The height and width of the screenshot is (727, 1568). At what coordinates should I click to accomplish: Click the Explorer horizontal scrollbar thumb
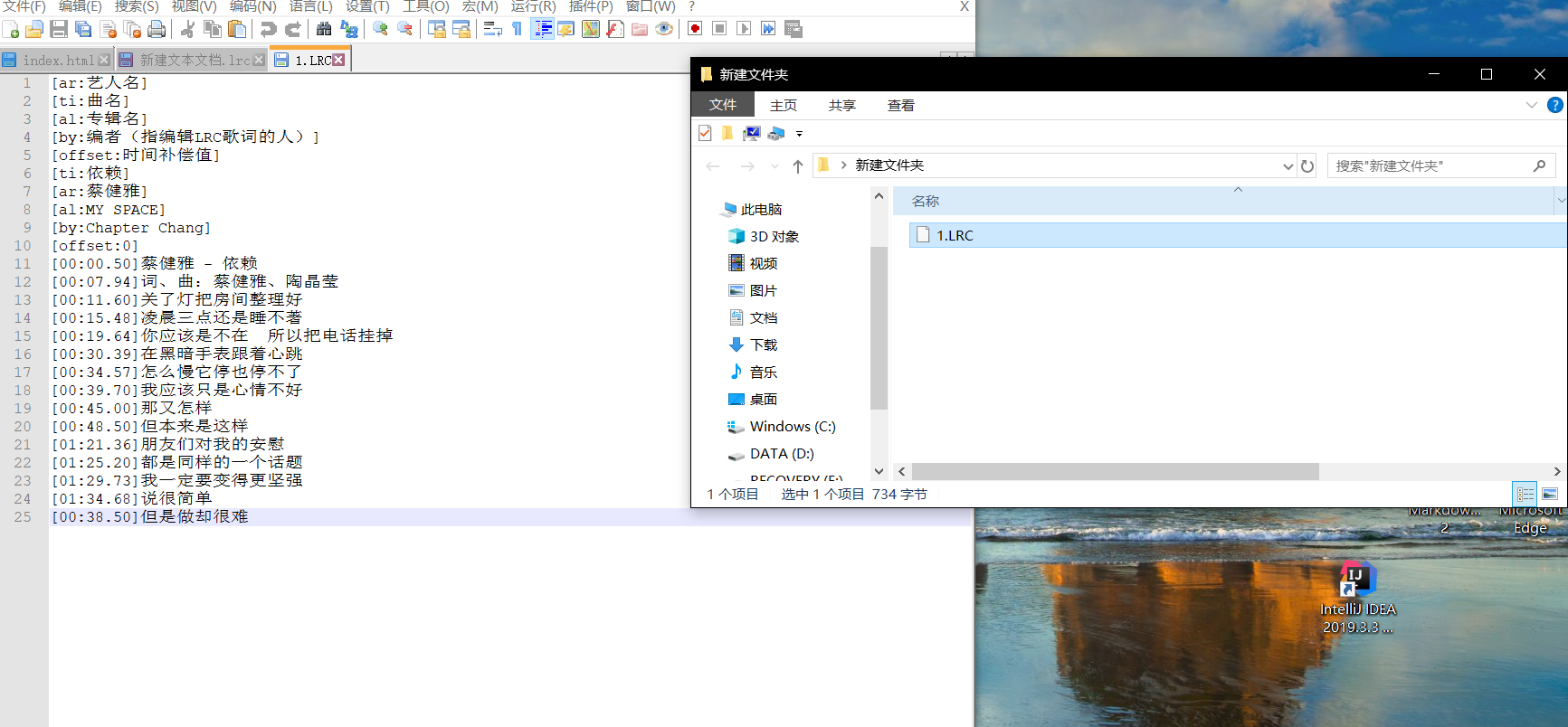(1115, 471)
